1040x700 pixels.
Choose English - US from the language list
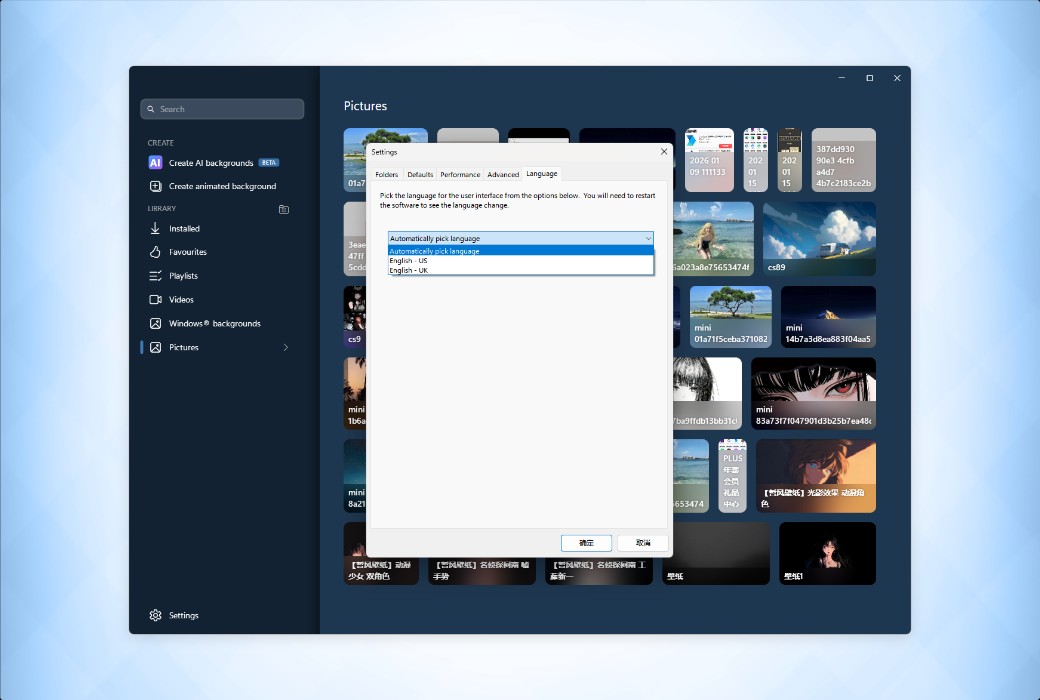(x=521, y=261)
